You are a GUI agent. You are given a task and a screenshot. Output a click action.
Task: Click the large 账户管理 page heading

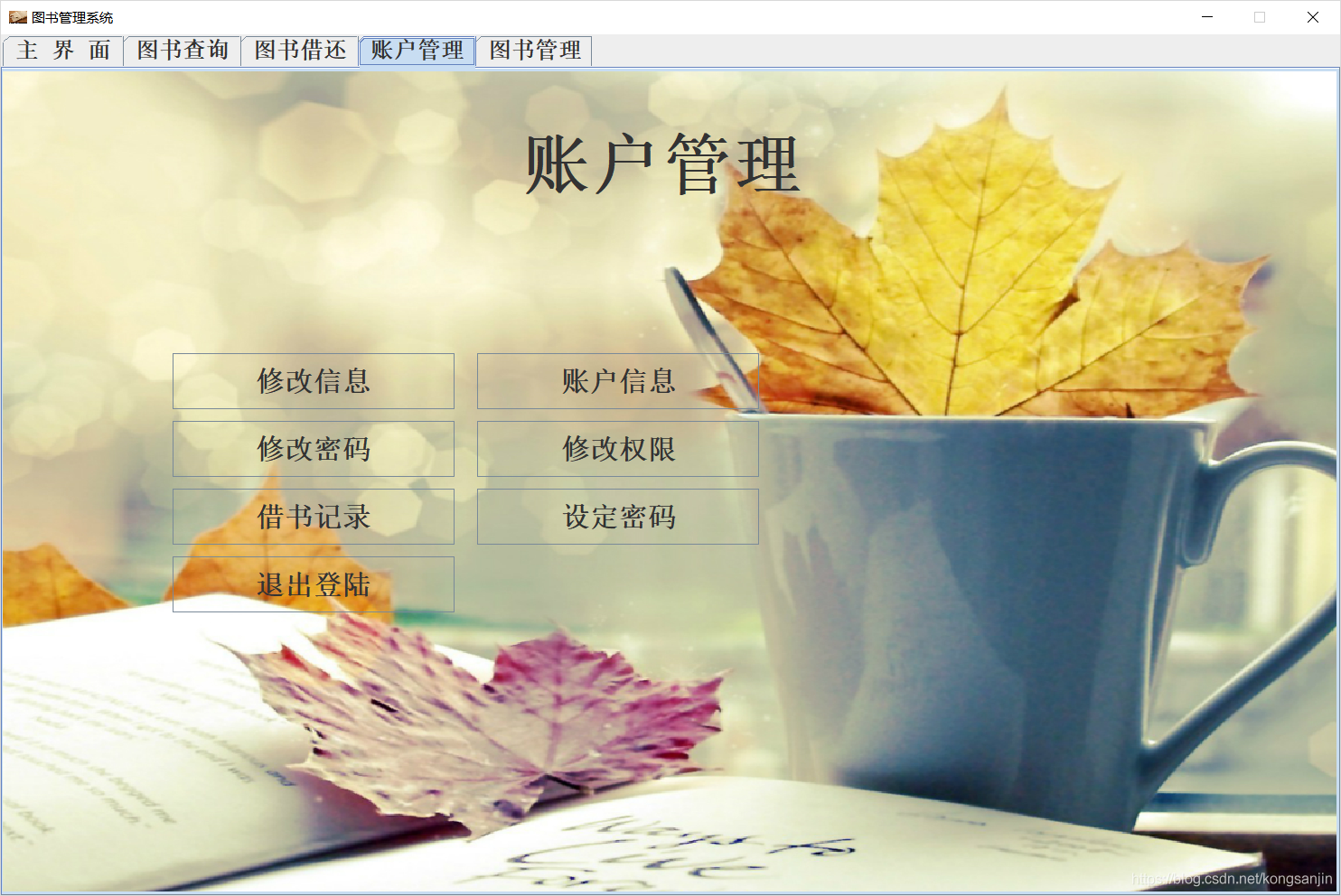click(x=662, y=164)
